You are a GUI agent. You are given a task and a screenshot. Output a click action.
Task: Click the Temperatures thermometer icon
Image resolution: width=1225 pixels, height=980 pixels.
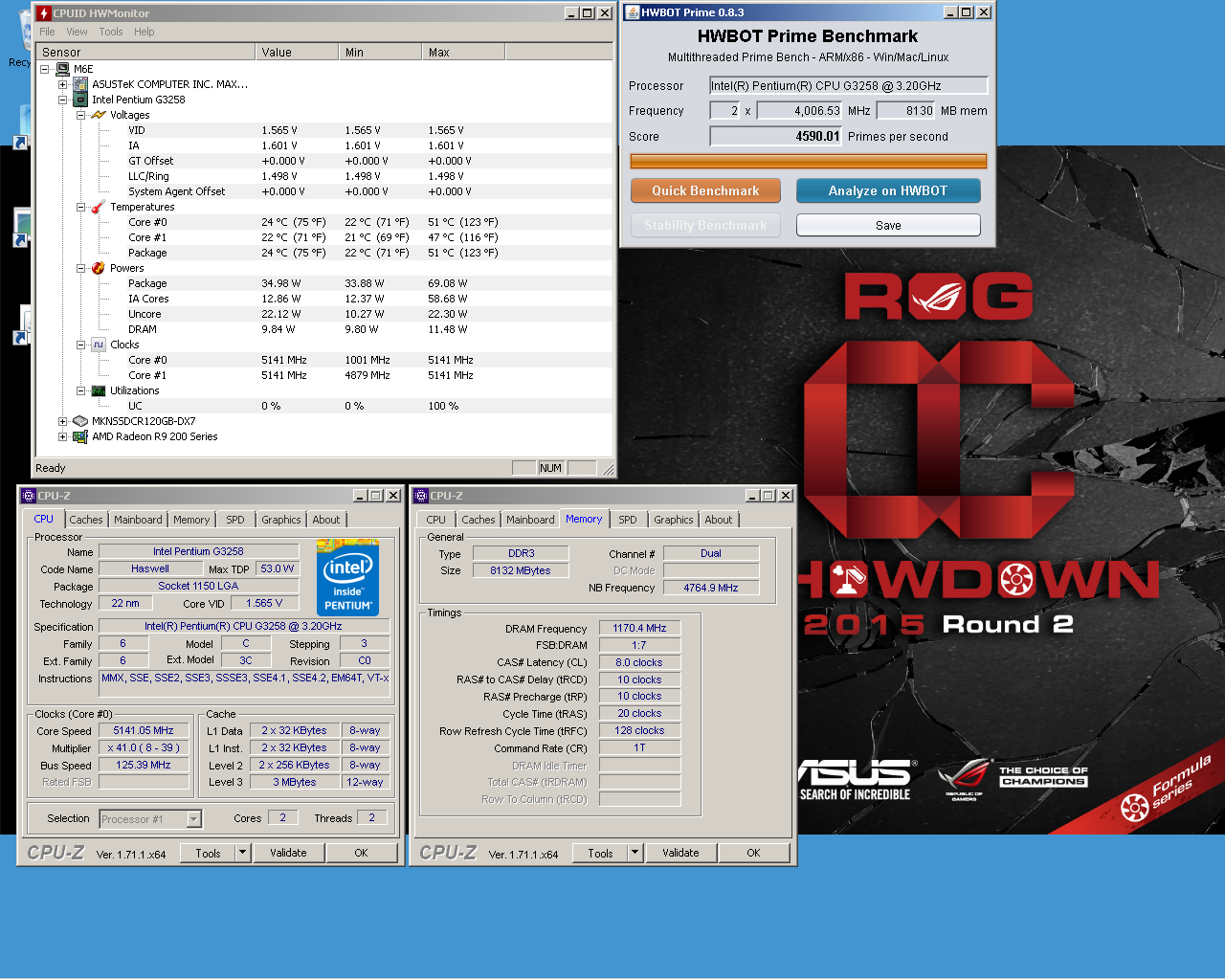[x=99, y=207]
